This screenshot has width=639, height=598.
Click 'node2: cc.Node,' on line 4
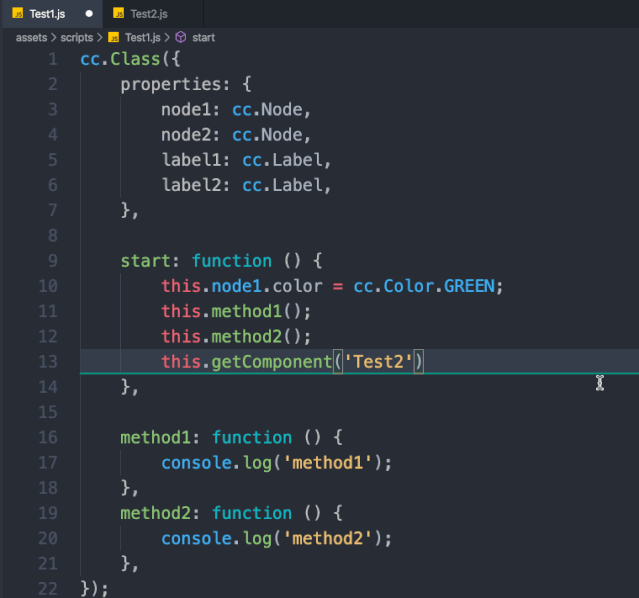pos(236,135)
